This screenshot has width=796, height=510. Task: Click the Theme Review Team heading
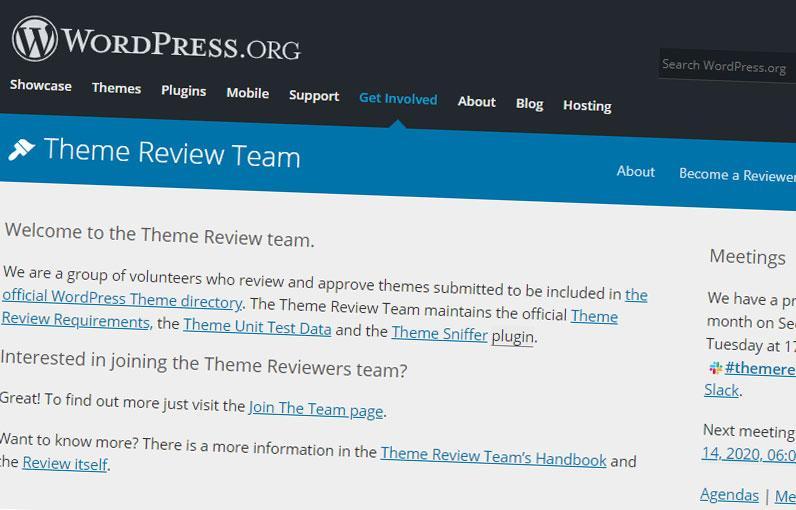pos(172,153)
